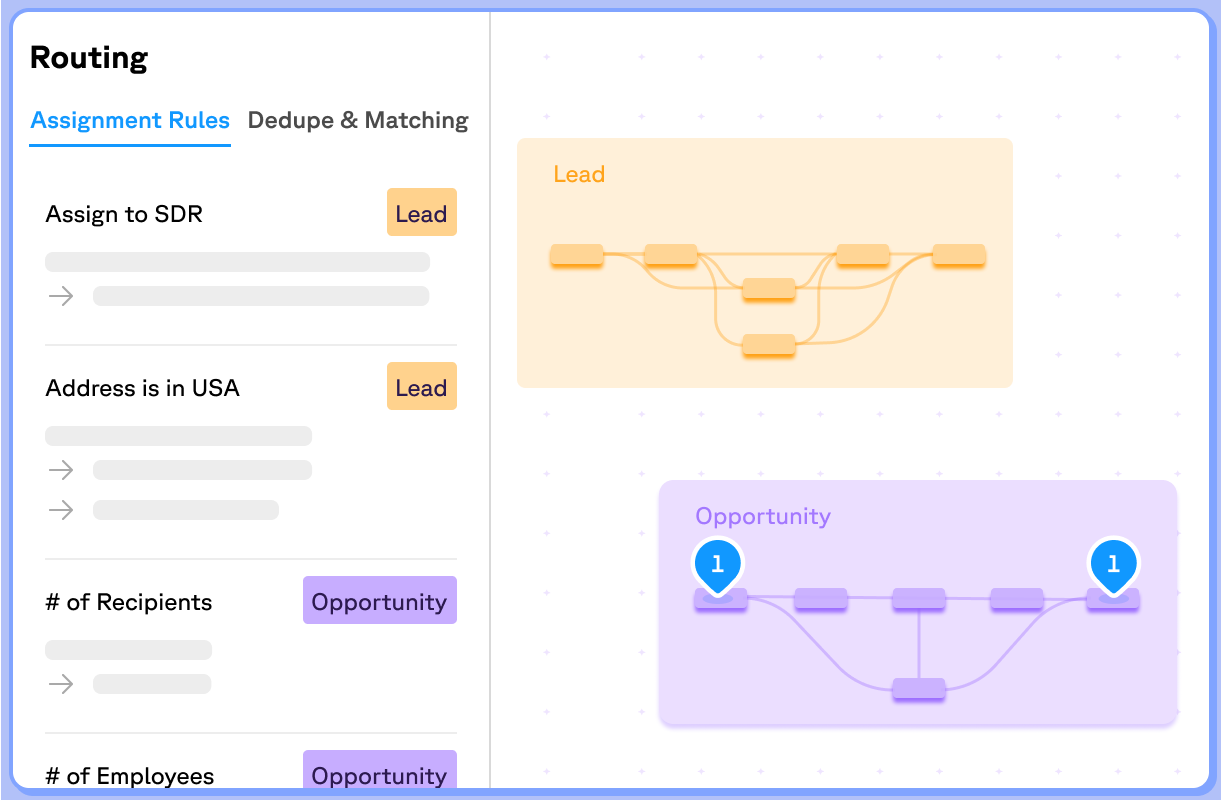Click the arrow icon under Assign to SDR
The height and width of the screenshot is (800, 1221).
point(61,296)
